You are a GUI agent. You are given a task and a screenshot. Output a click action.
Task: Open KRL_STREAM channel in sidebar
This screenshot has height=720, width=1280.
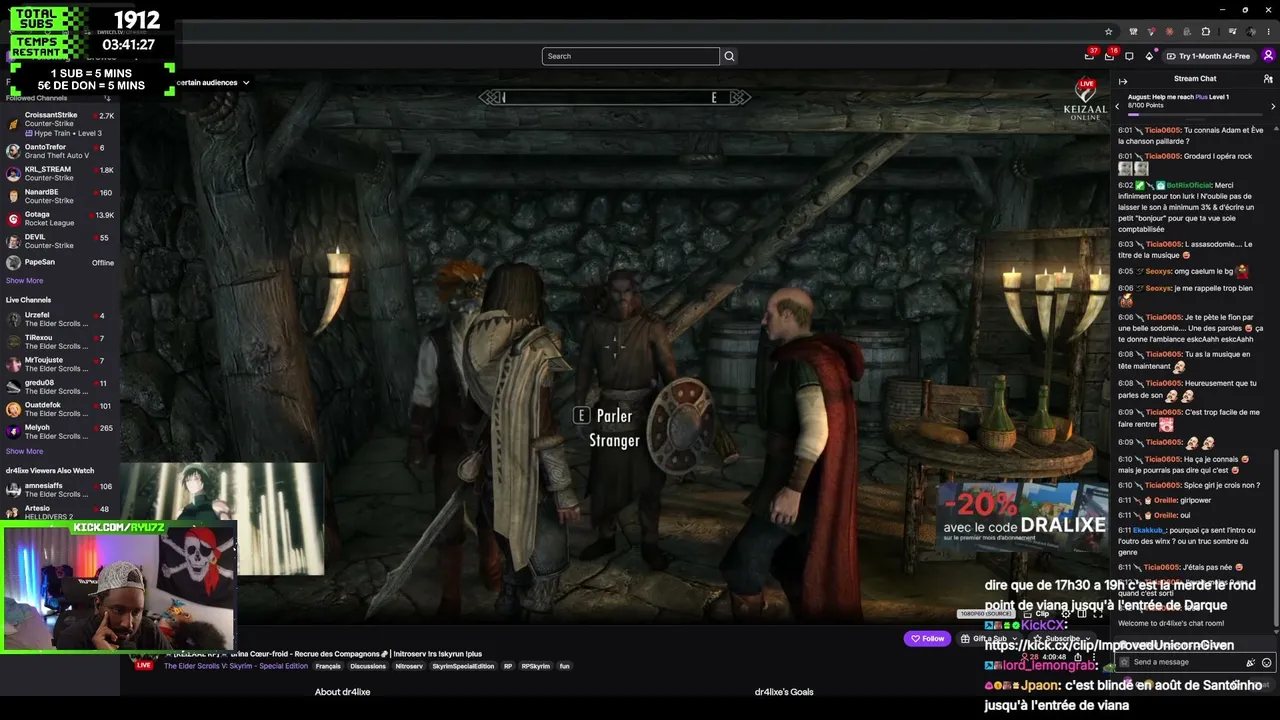pyautogui.click(x=60, y=174)
